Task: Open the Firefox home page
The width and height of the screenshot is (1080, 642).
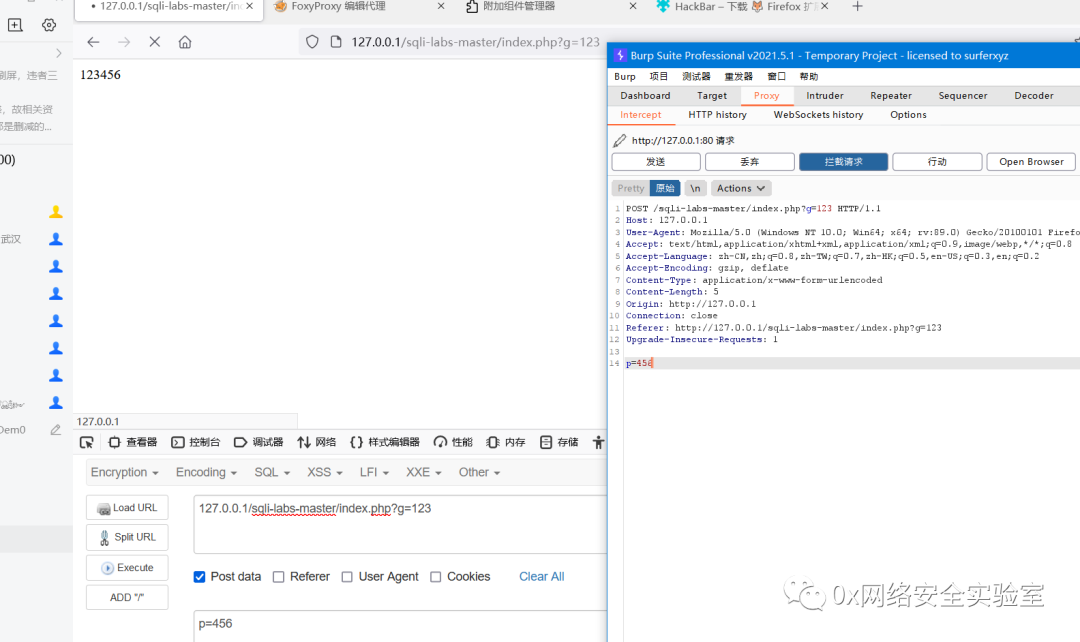Action: coord(185,42)
